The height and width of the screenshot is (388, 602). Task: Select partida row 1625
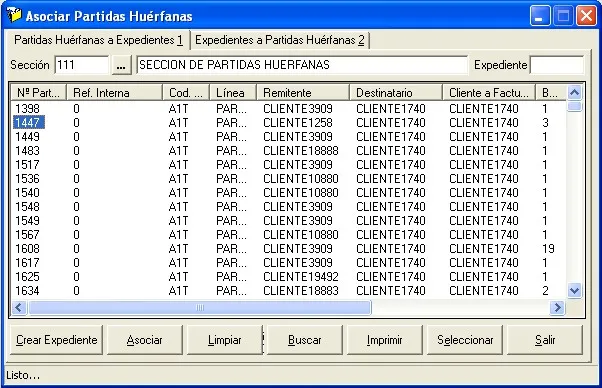coord(288,277)
